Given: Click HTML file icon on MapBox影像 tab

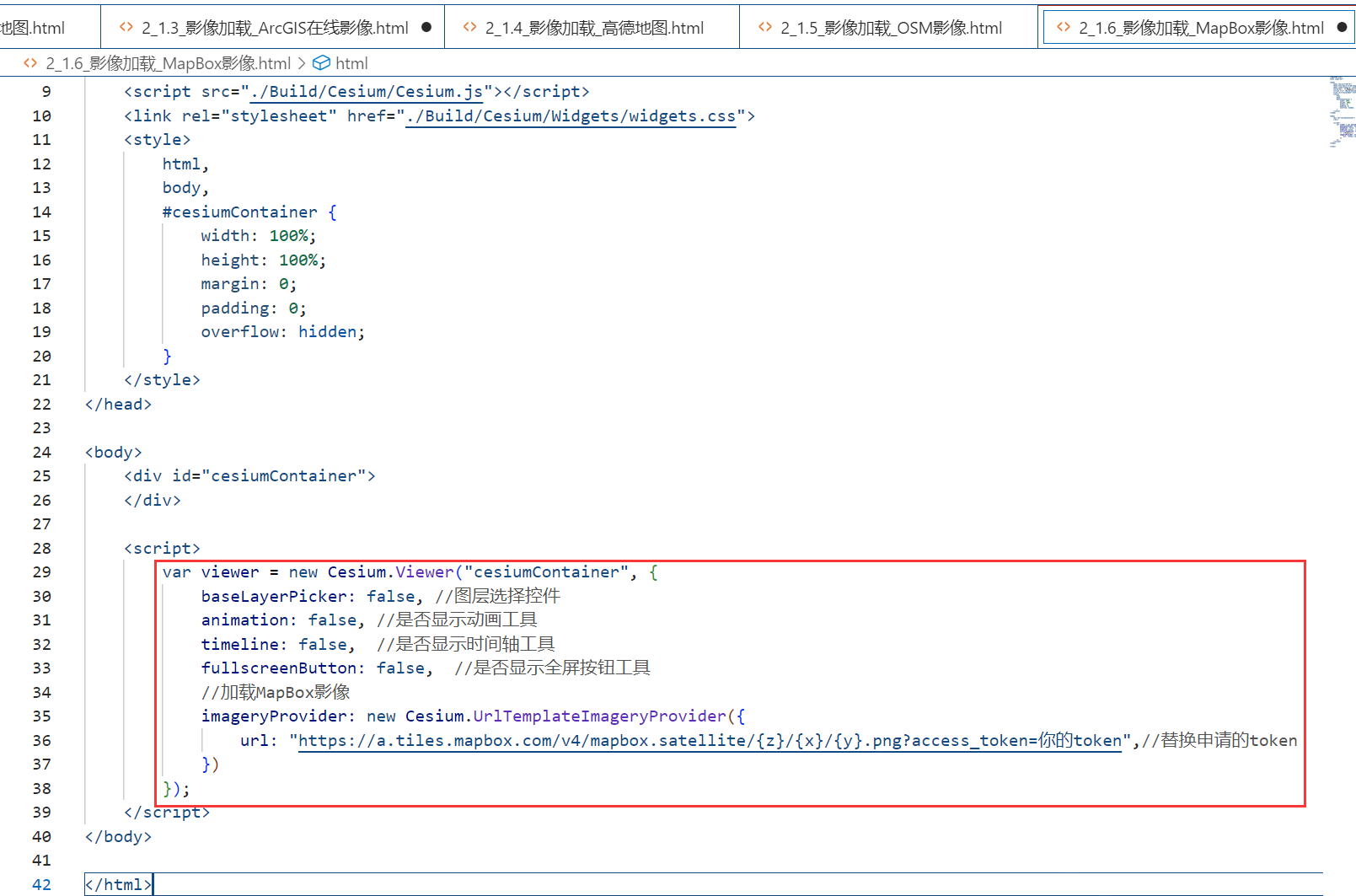Looking at the screenshot, I should tap(1064, 27).
